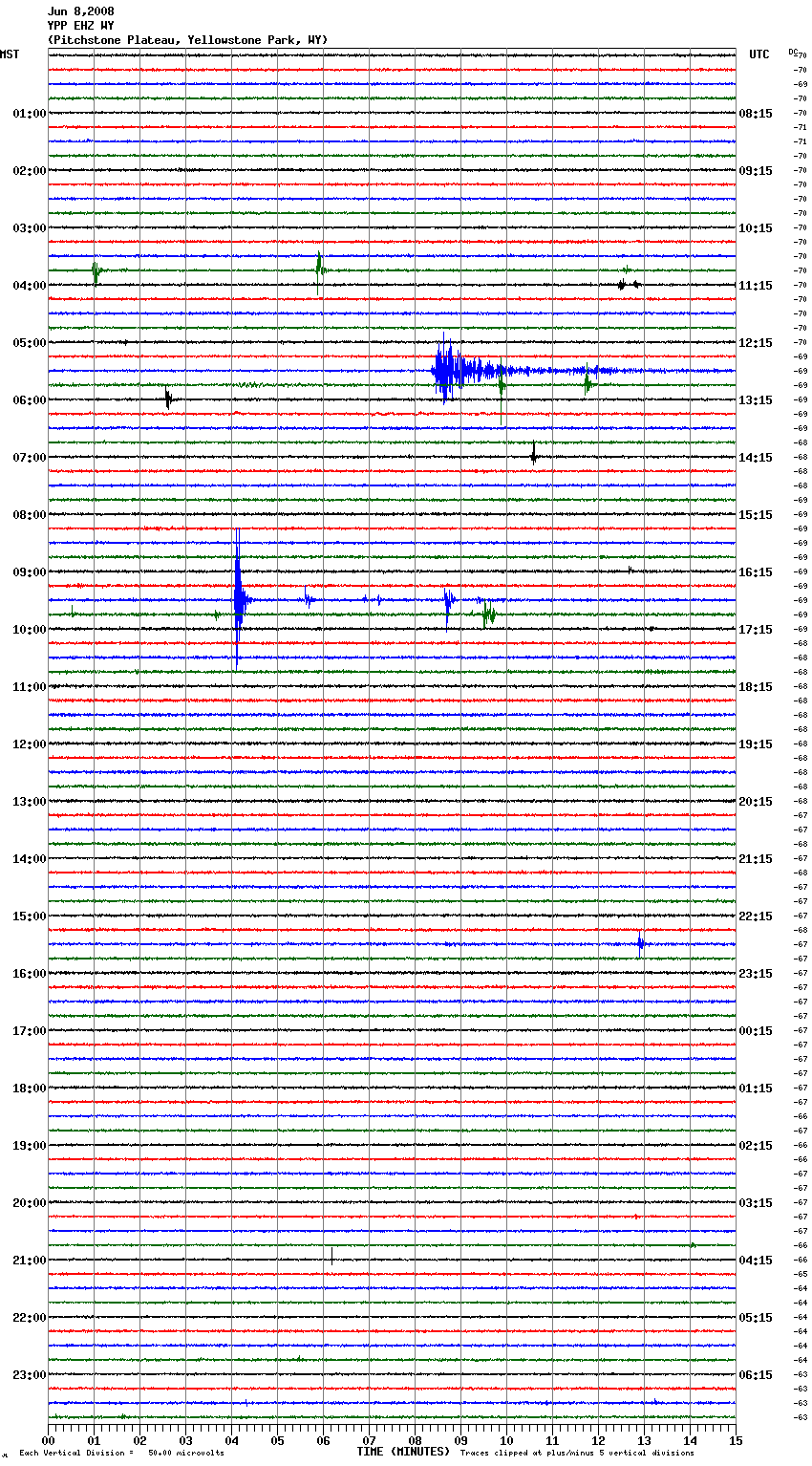
Task: Select the 06:15 UTC row label
Action: click(x=756, y=1375)
